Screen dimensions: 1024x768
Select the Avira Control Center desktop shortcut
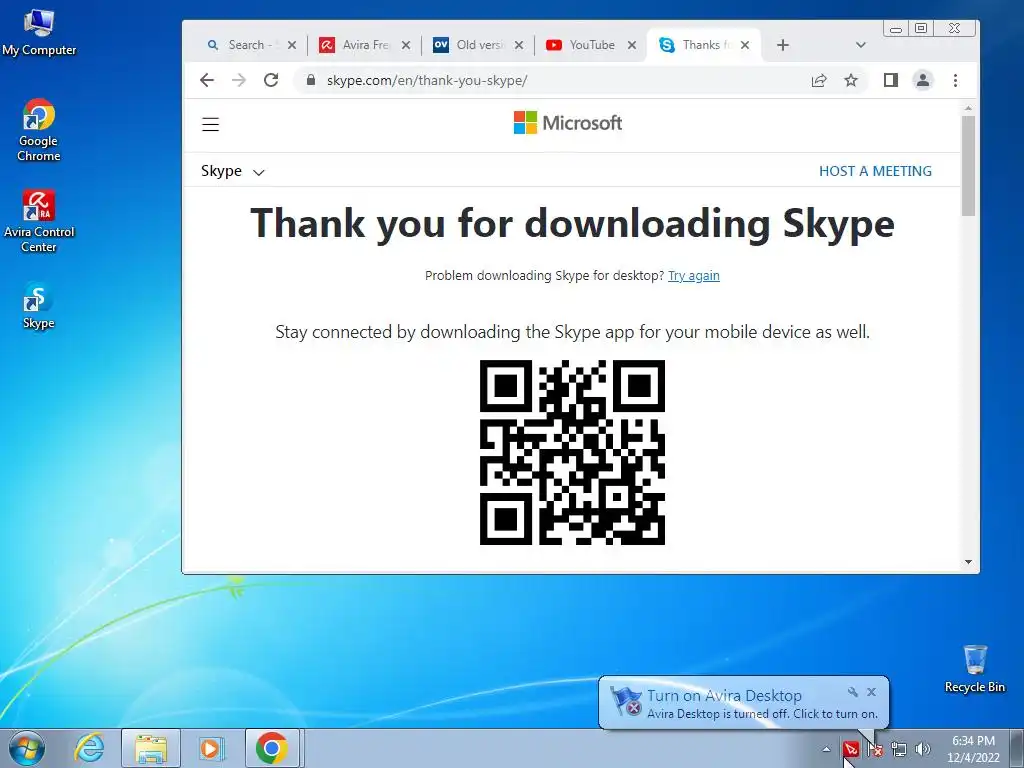tap(39, 221)
